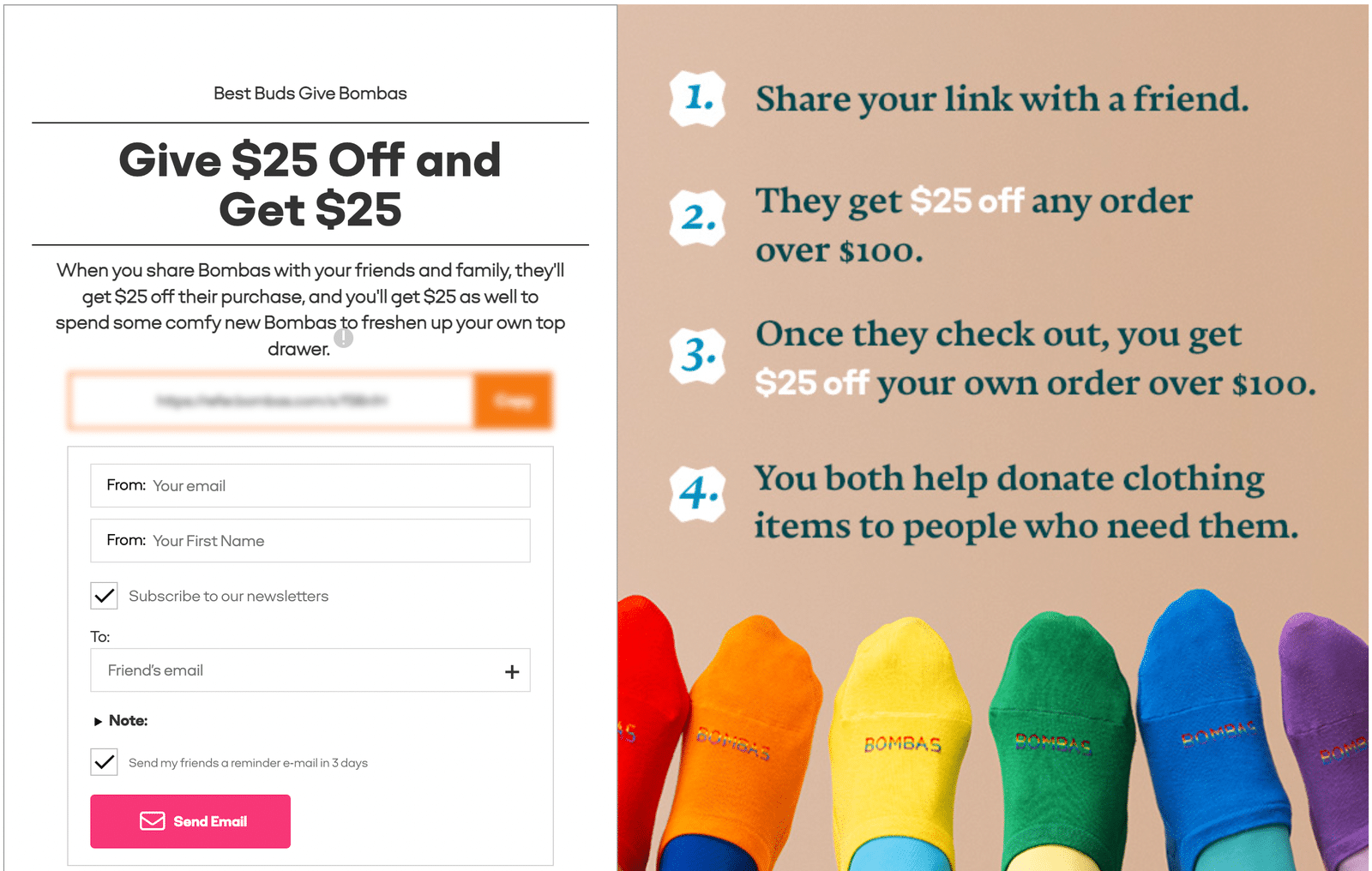Click the "Best Buds Give Bombas" header link
Viewport: 1372px width, 871px height.
coord(310,93)
